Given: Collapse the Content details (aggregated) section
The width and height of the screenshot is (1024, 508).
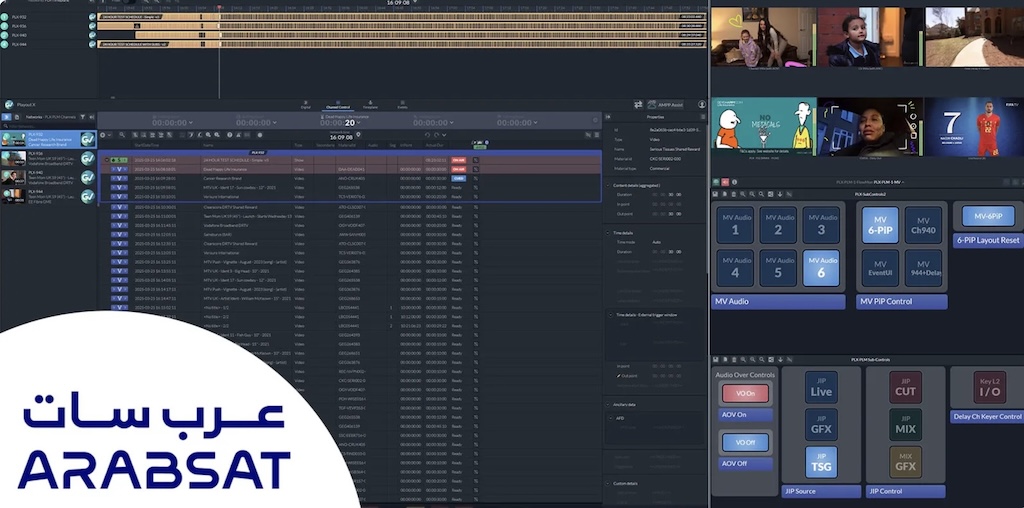Looking at the screenshot, I should pyautogui.click(x=609, y=185).
